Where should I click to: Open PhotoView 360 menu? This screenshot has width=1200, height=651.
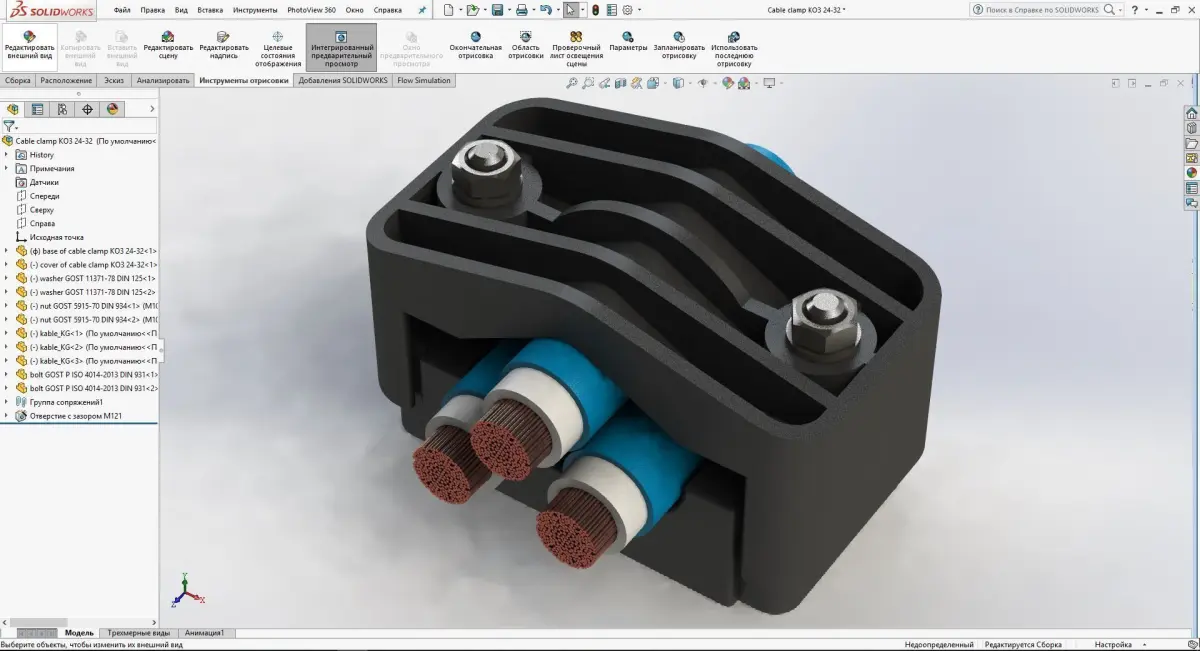coord(312,10)
